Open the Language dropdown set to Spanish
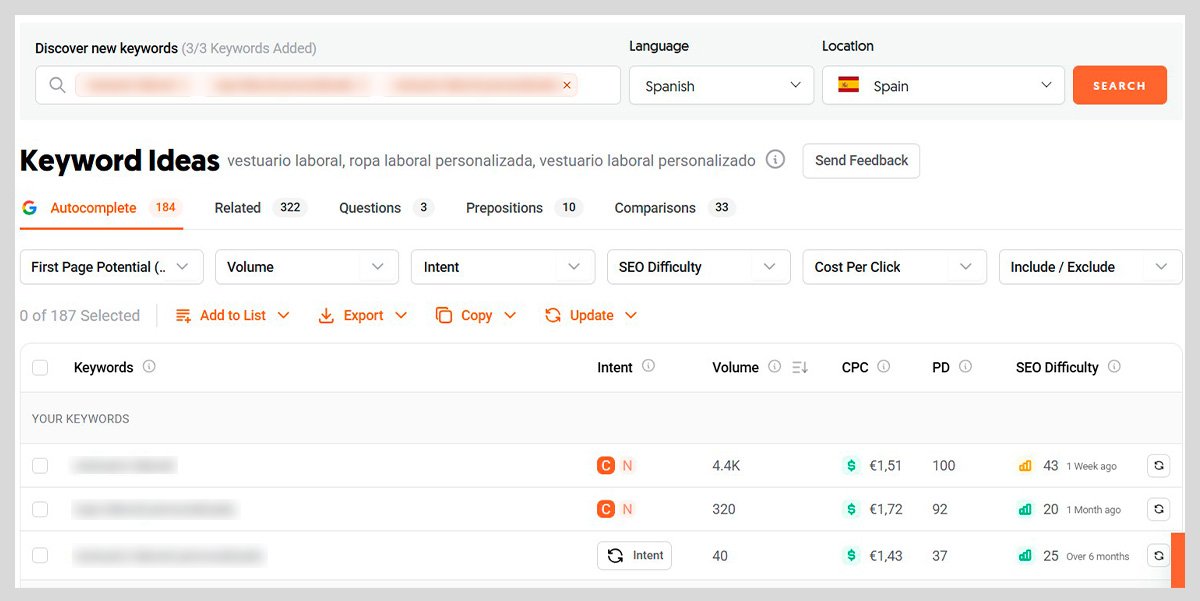The image size is (1200, 601). (722, 86)
